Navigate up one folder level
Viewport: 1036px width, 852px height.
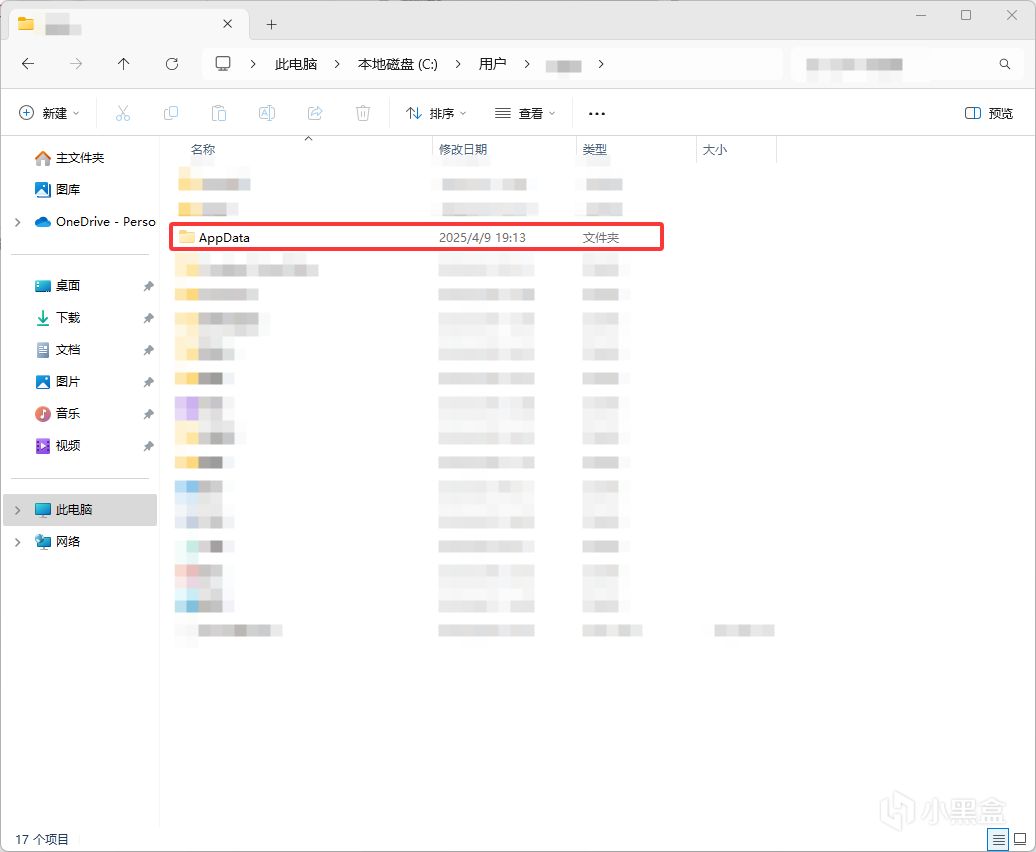coord(124,64)
